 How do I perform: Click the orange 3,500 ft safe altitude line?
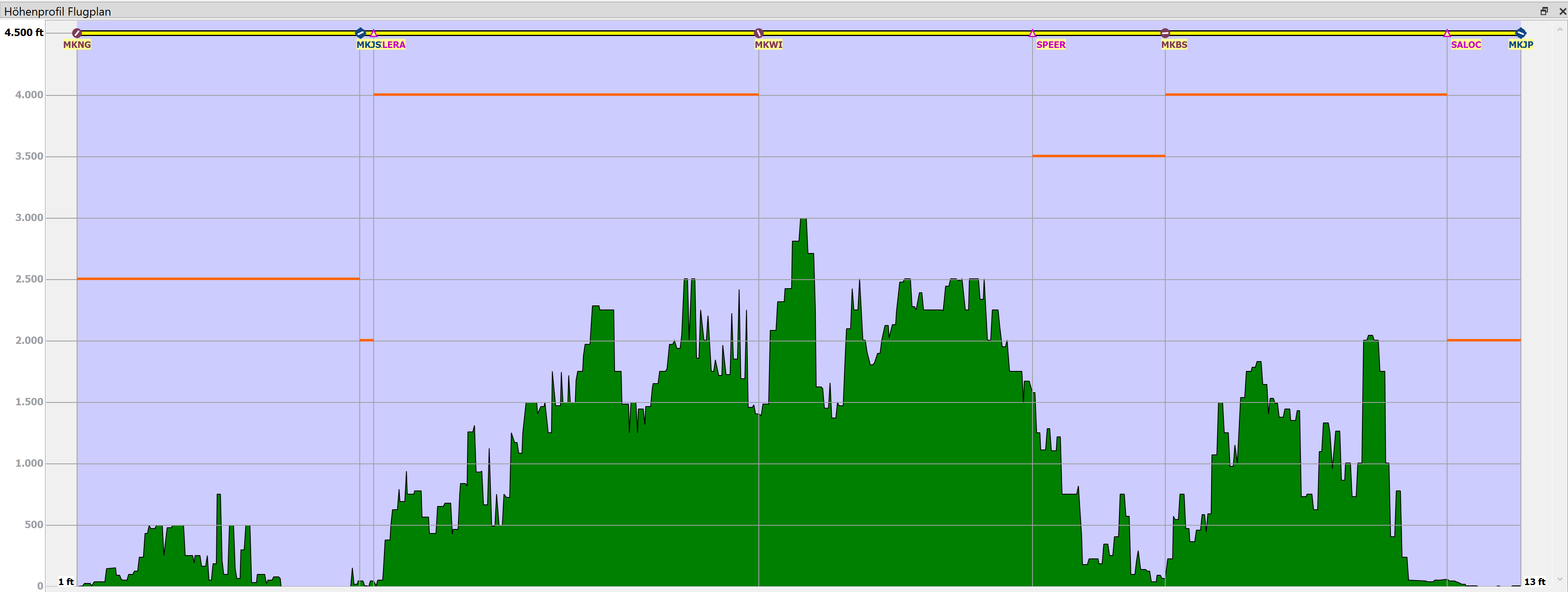(x=1099, y=156)
